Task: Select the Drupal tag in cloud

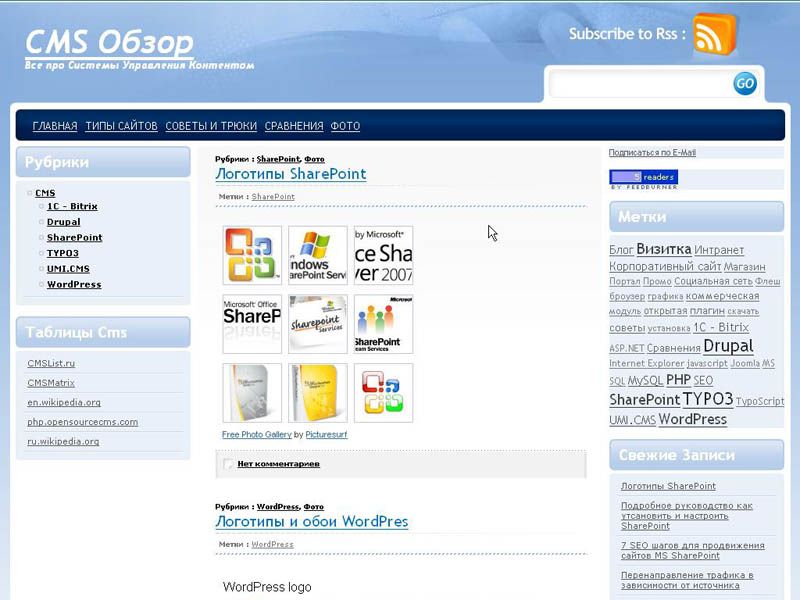Action: click(x=728, y=346)
